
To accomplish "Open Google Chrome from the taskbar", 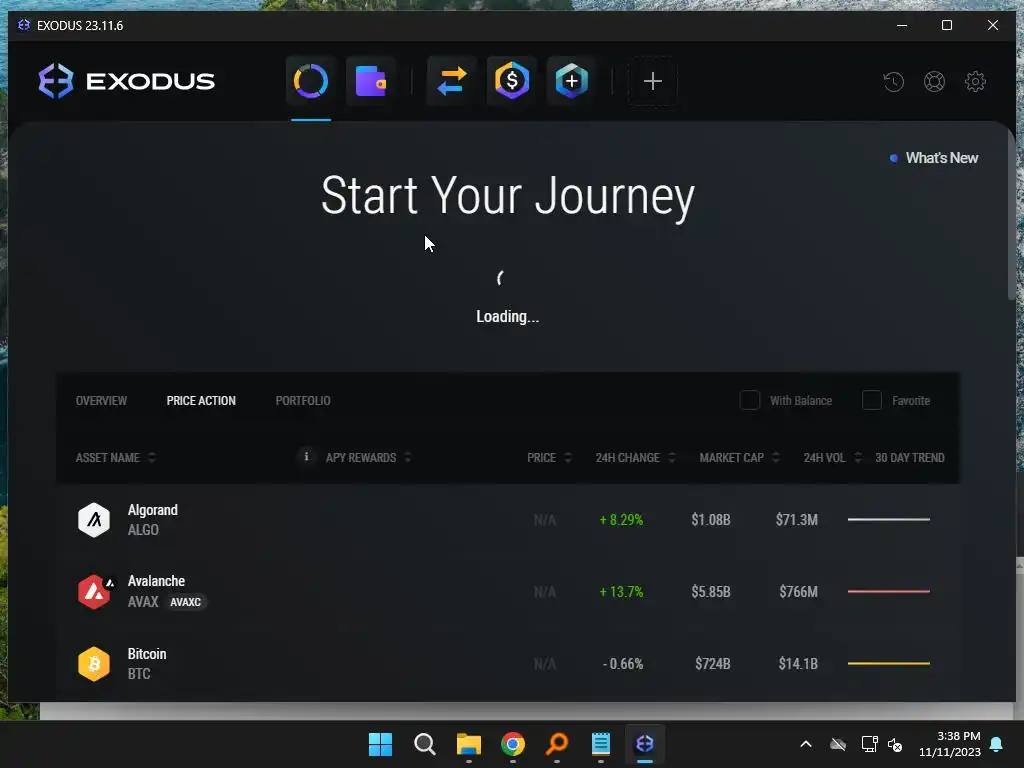I will (x=513, y=744).
